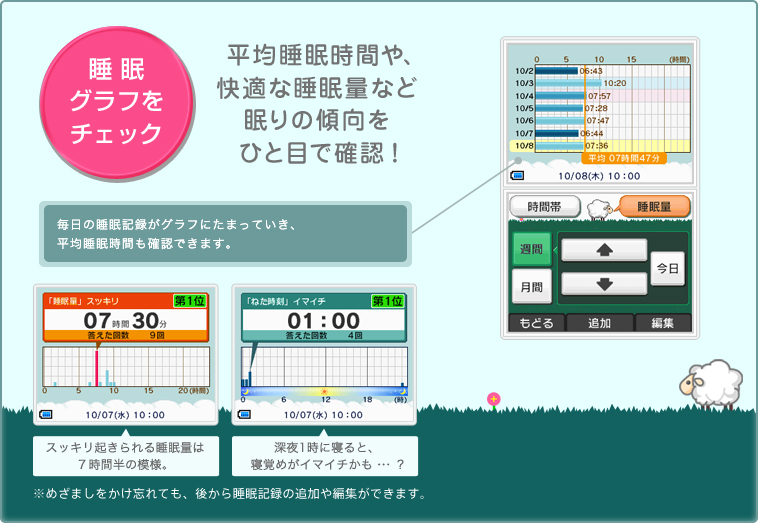Click the battery icon under the weekly graph
This screenshot has height=523, width=758.
(x=517, y=174)
